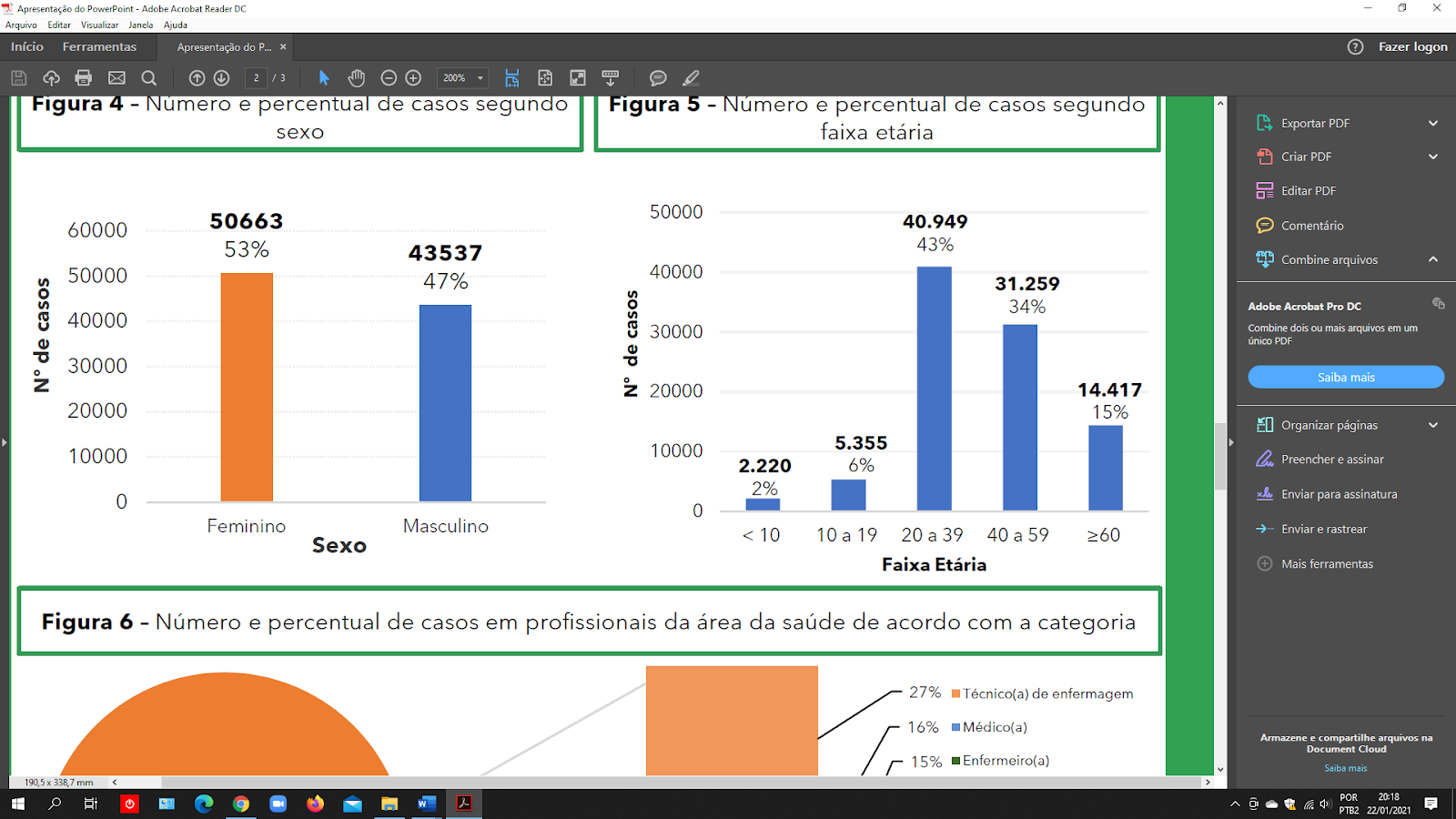Open the Editar menu
Viewport: 1456px width, 819px height.
(59, 25)
